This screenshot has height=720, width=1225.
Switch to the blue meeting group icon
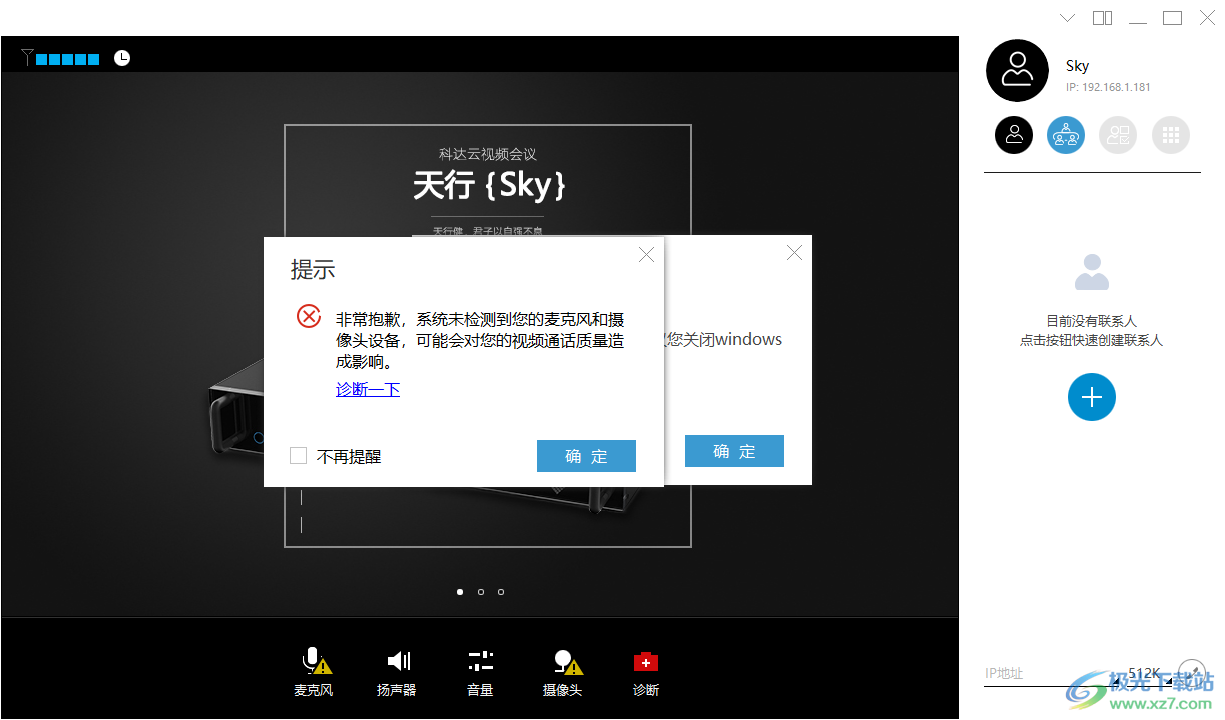(x=1066, y=135)
